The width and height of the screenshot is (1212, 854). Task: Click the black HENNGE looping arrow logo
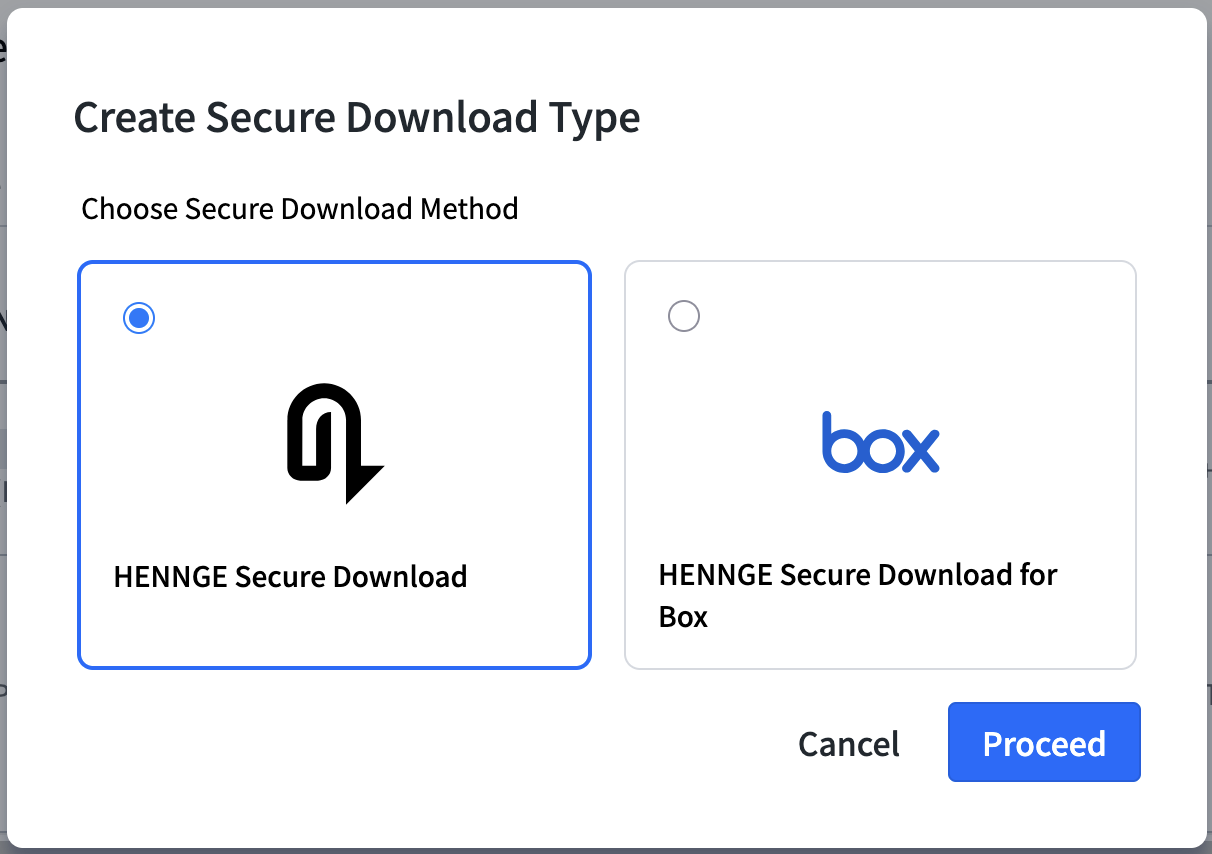pyautogui.click(x=335, y=444)
